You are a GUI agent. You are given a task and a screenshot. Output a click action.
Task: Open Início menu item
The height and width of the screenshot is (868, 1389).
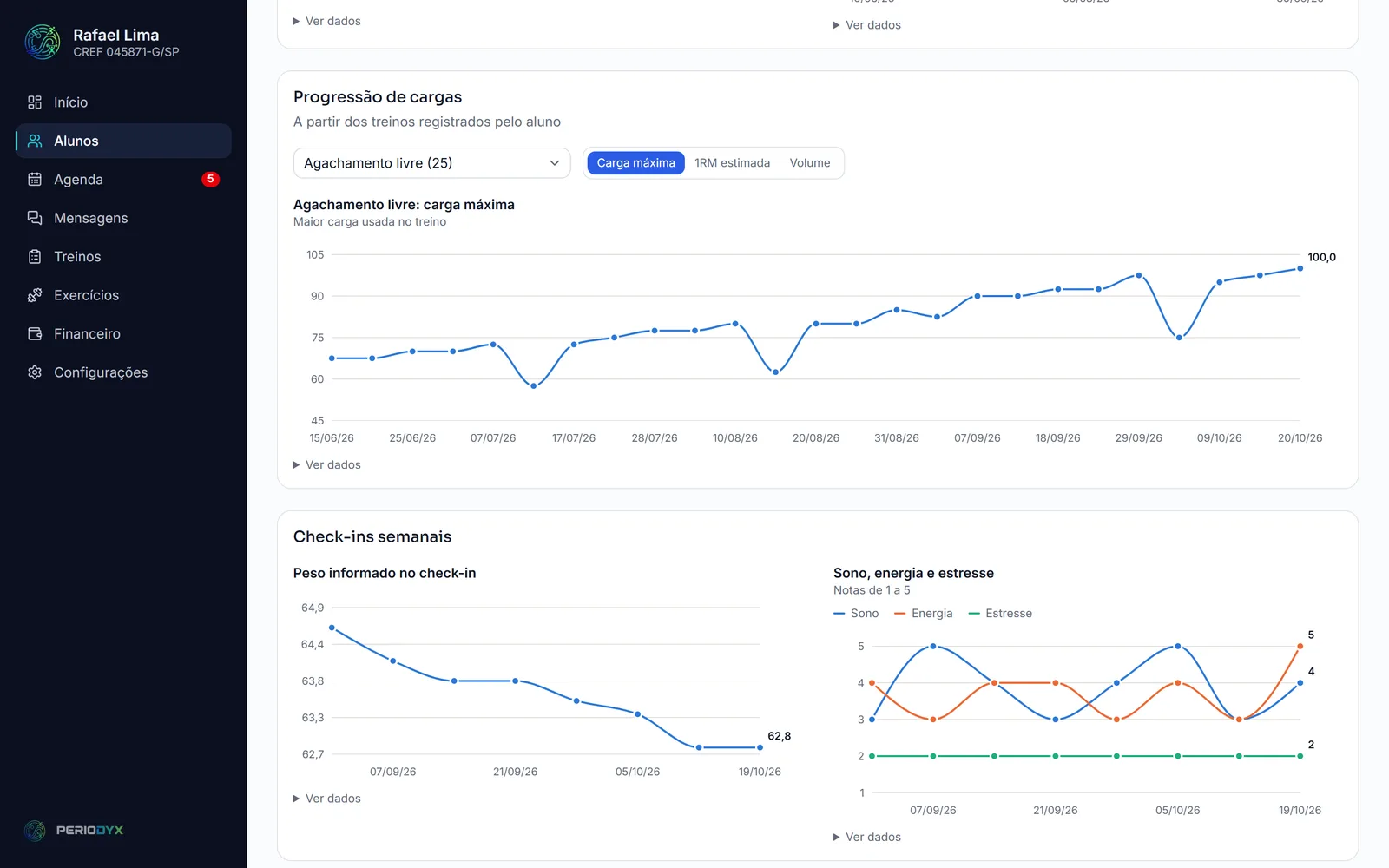point(123,102)
